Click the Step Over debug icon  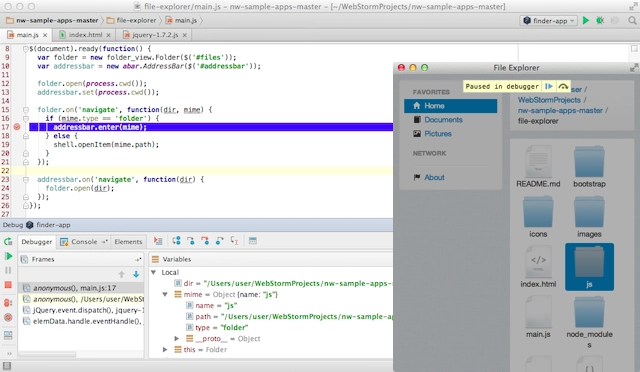pyautogui.click(x=176, y=241)
